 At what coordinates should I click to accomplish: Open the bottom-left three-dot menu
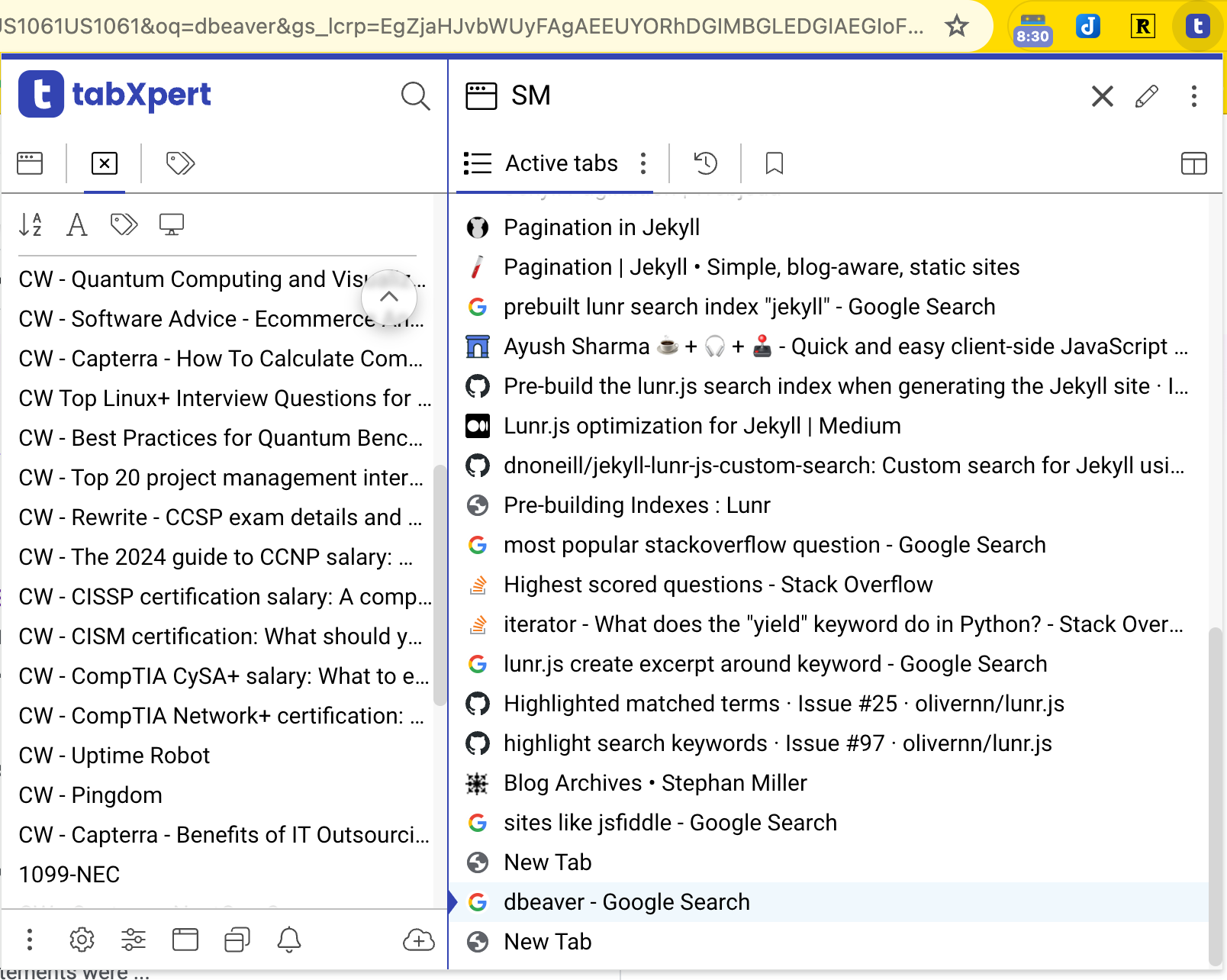click(x=30, y=940)
